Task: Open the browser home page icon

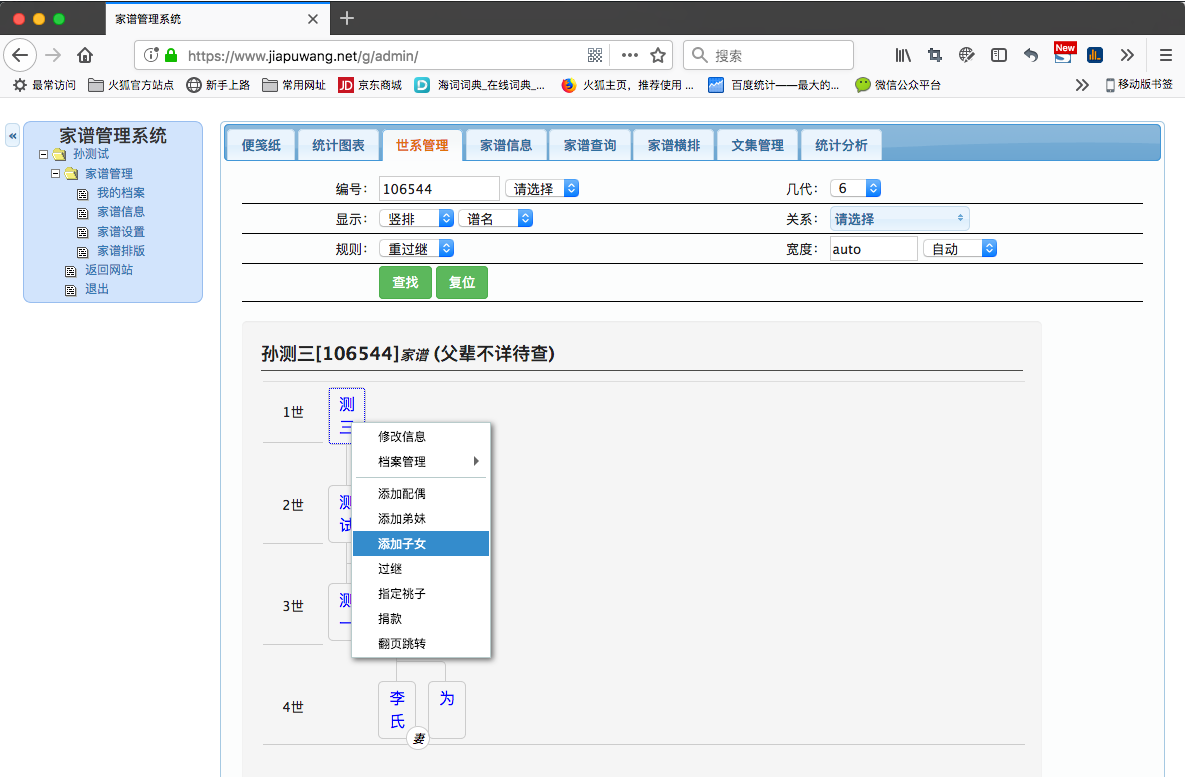Action: 85,55
